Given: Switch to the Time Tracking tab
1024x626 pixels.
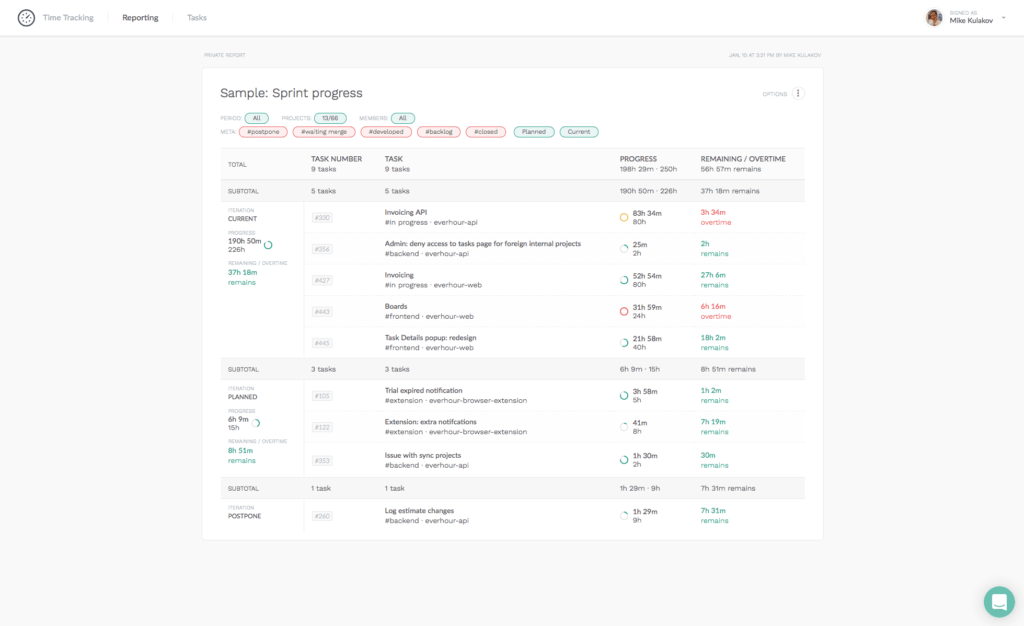Looking at the screenshot, I should tap(69, 17).
